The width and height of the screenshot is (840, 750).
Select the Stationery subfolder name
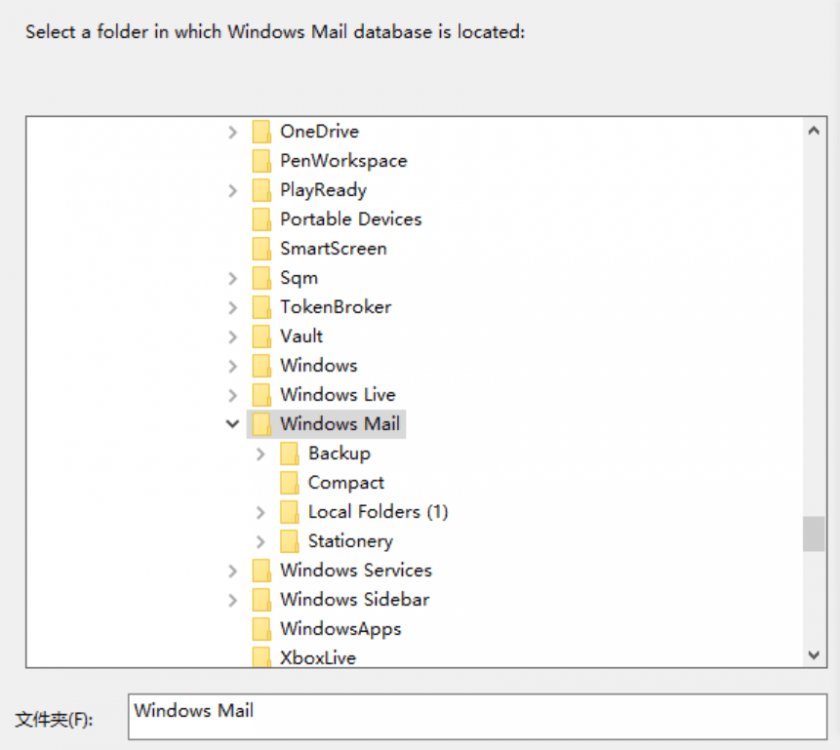tap(350, 541)
